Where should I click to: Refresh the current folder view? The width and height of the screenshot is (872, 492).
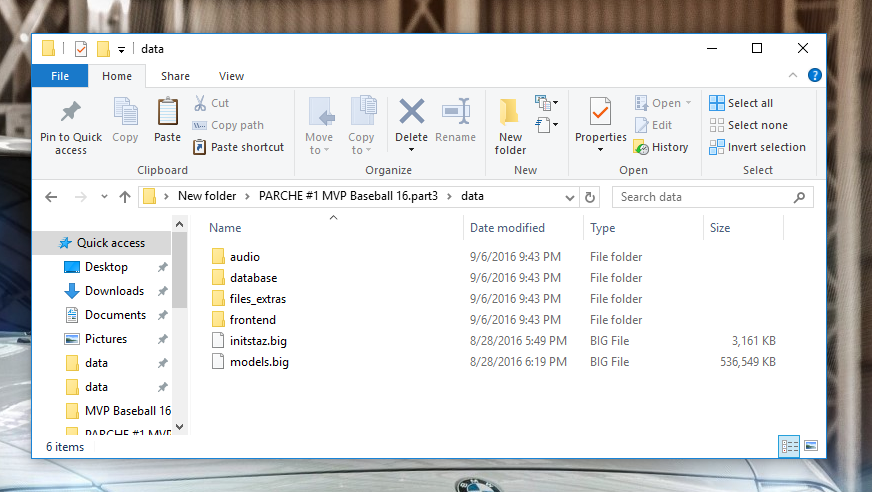590,197
